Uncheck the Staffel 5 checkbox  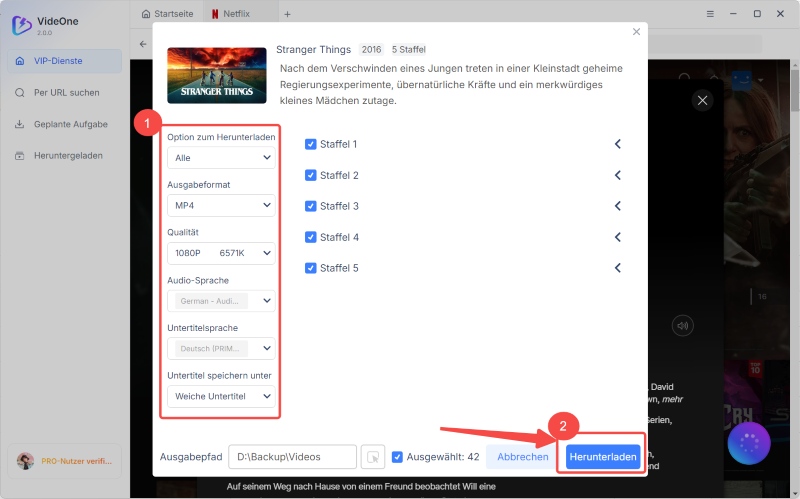(x=310, y=268)
